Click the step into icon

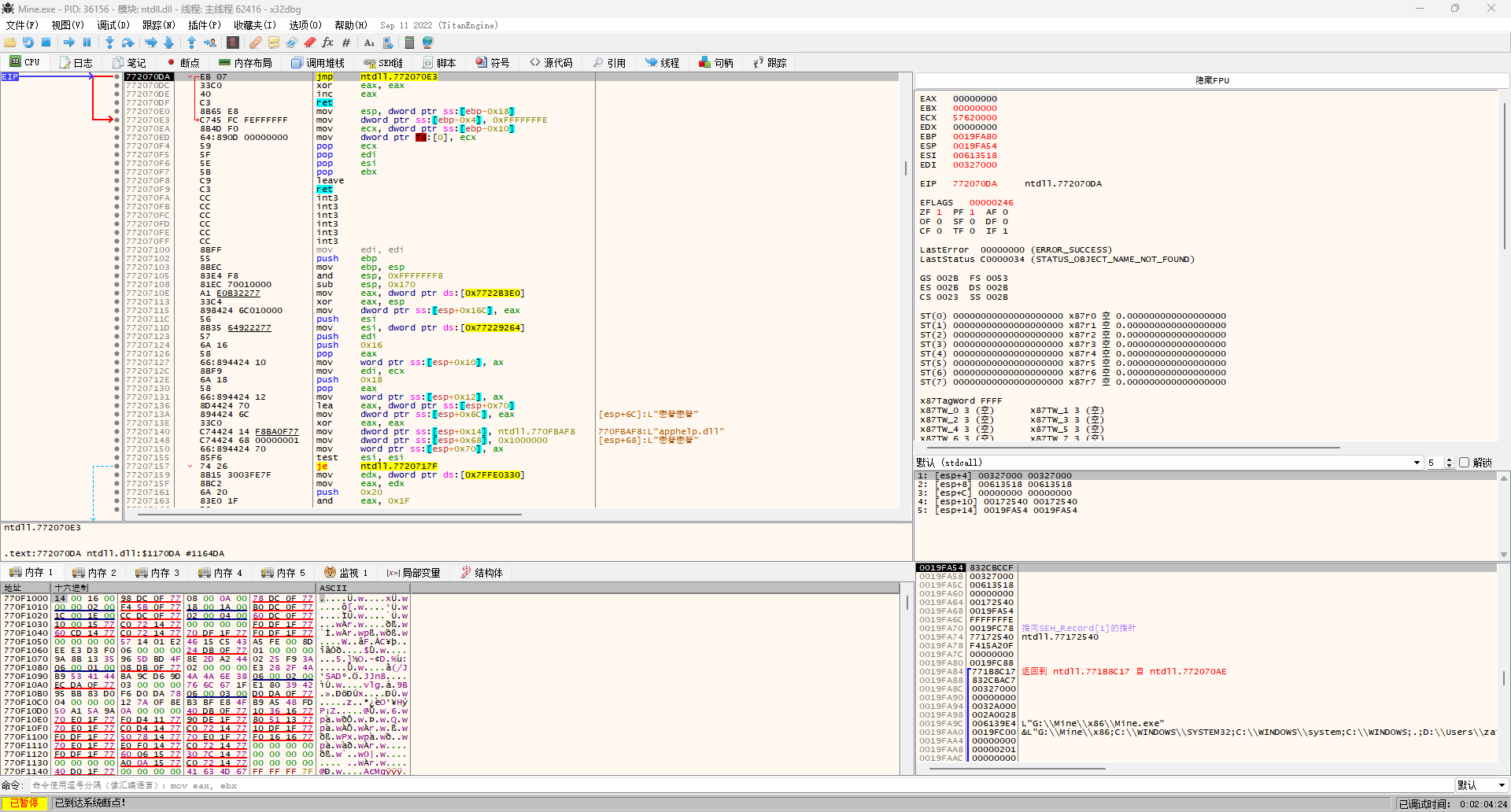pyautogui.click(x=109, y=42)
